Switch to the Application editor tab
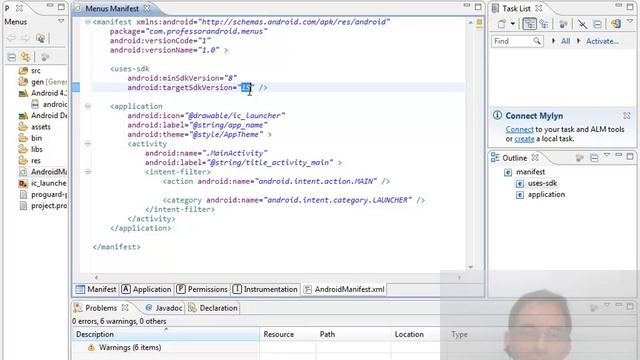This screenshot has width=640, height=360. coord(147,289)
